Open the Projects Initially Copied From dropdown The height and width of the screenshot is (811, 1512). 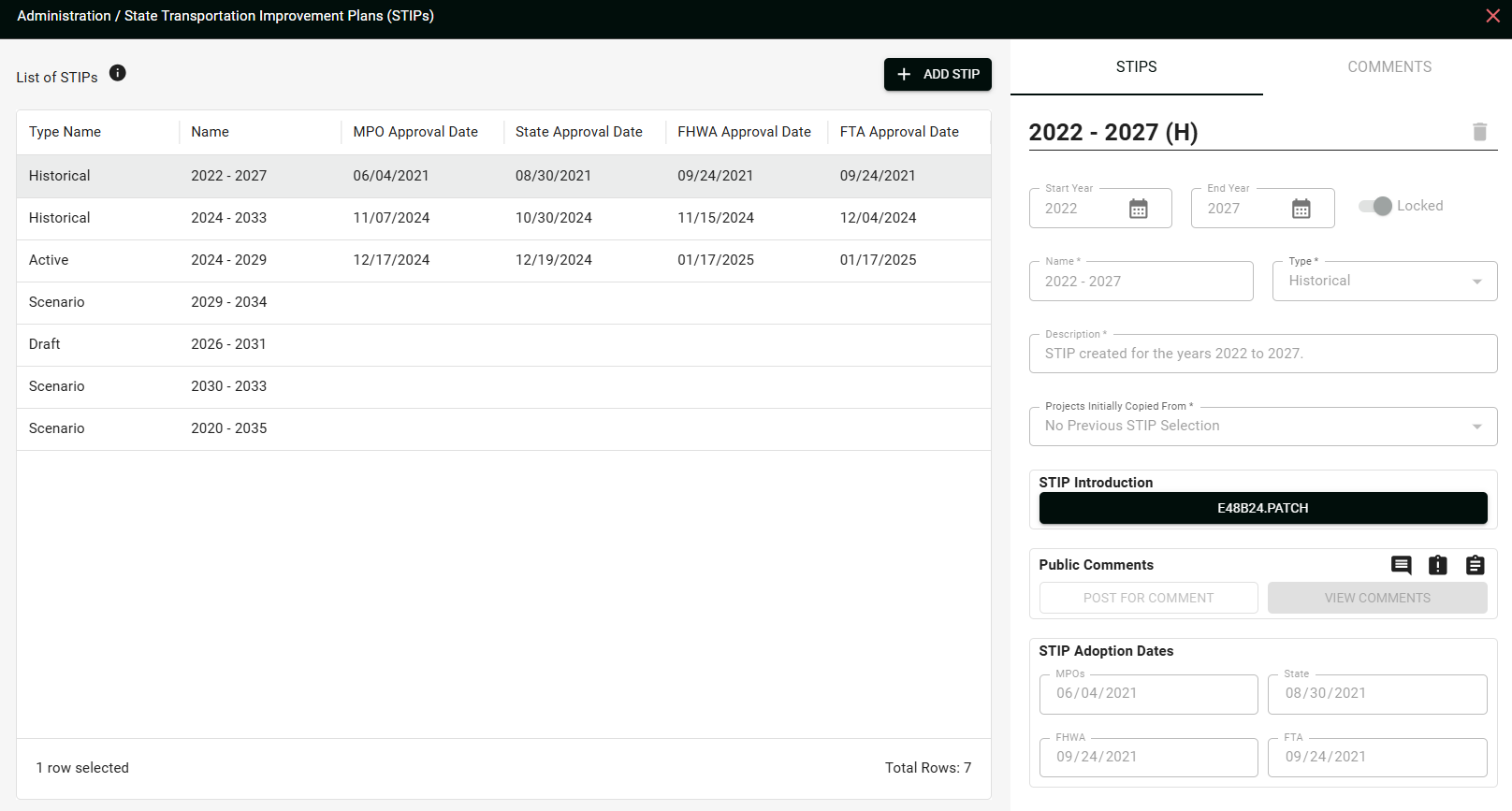[x=1263, y=426]
